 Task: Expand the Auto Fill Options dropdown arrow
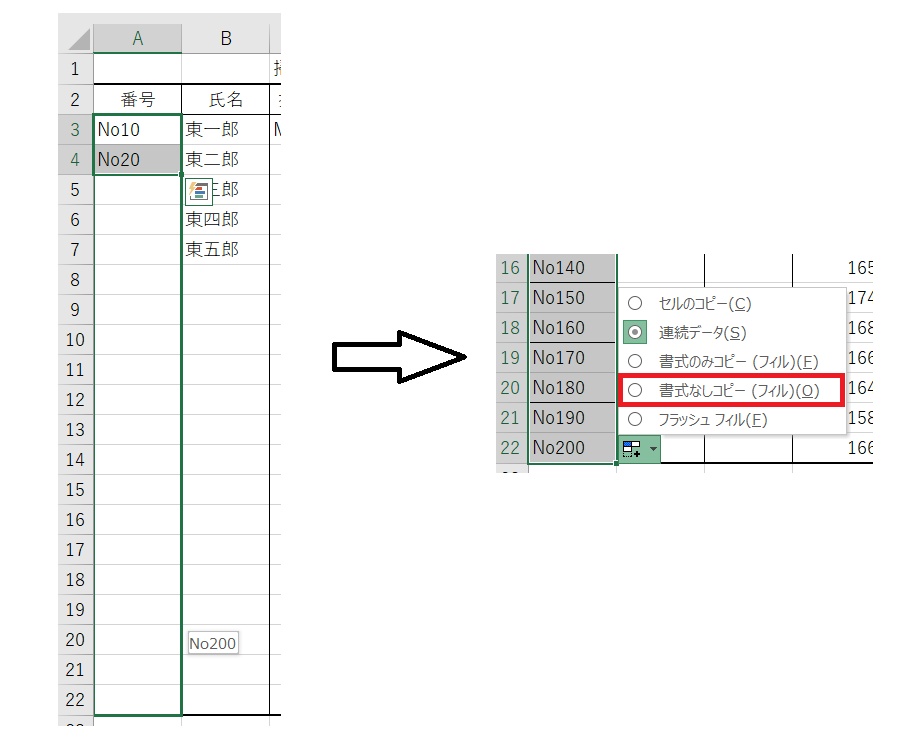(653, 450)
